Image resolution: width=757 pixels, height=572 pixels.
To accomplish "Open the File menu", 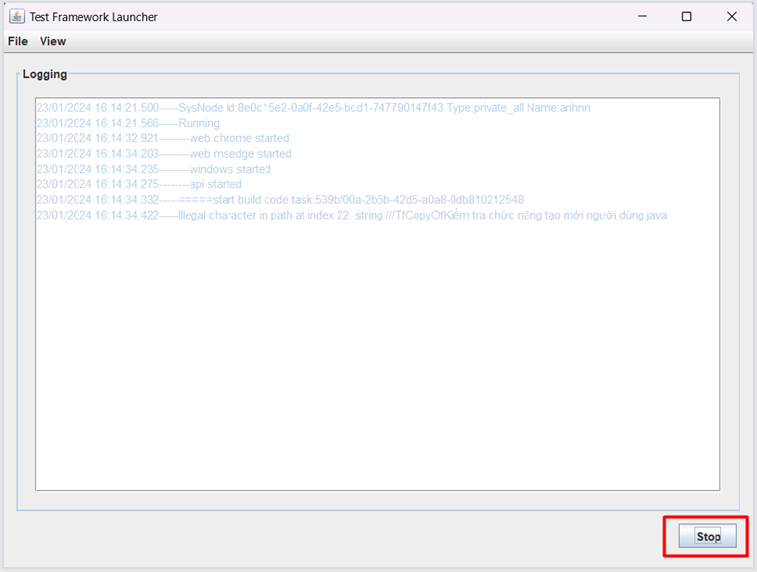I will [x=18, y=41].
